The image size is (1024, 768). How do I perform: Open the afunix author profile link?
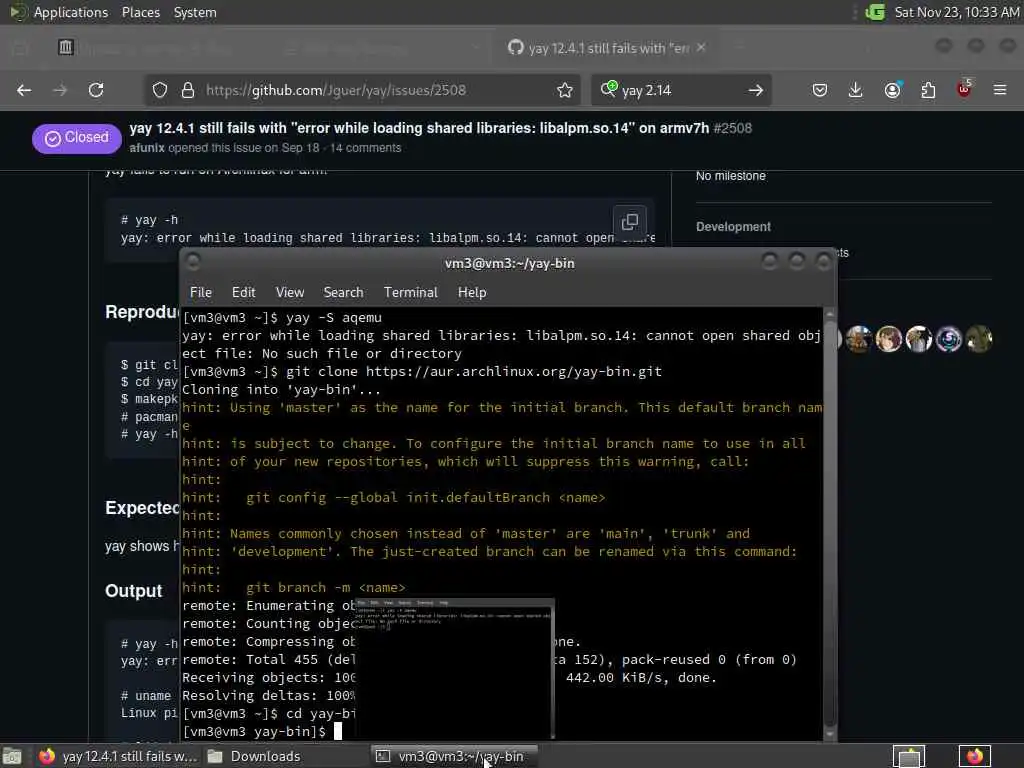pyautogui.click(x=147, y=148)
